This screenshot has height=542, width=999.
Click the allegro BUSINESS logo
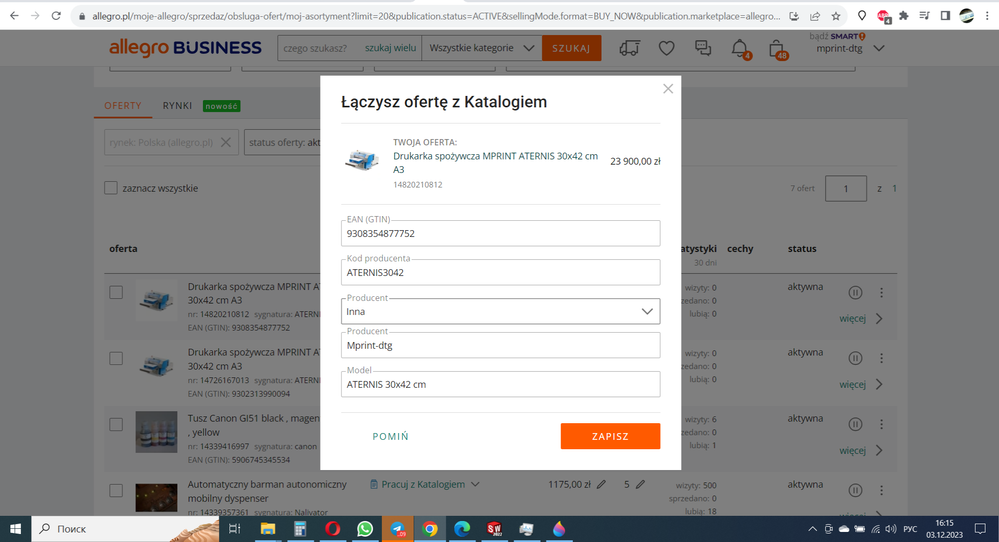coord(185,48)
